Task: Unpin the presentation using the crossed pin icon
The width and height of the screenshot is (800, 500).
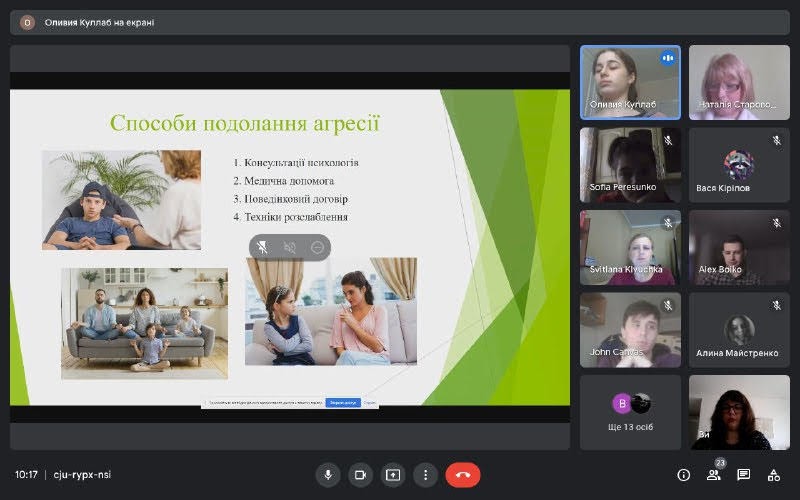Action: tap(262, 247)
